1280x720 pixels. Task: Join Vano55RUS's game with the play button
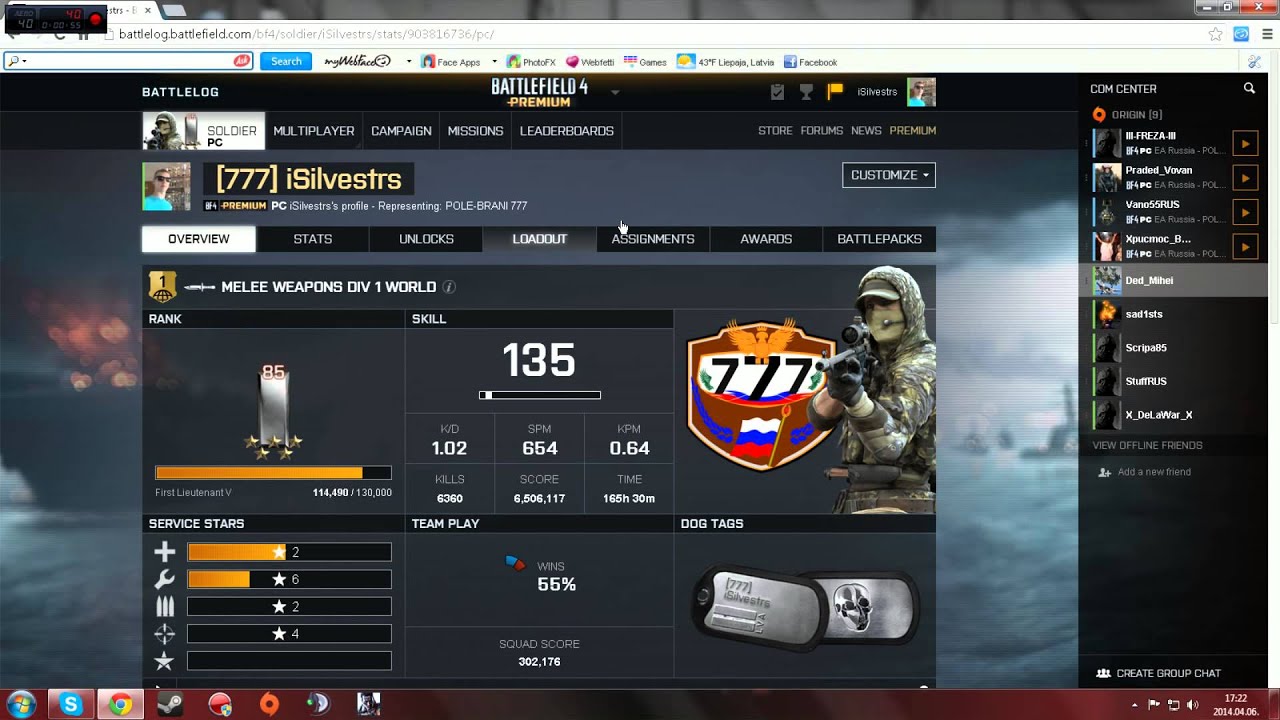click(x=1245, y=212)
